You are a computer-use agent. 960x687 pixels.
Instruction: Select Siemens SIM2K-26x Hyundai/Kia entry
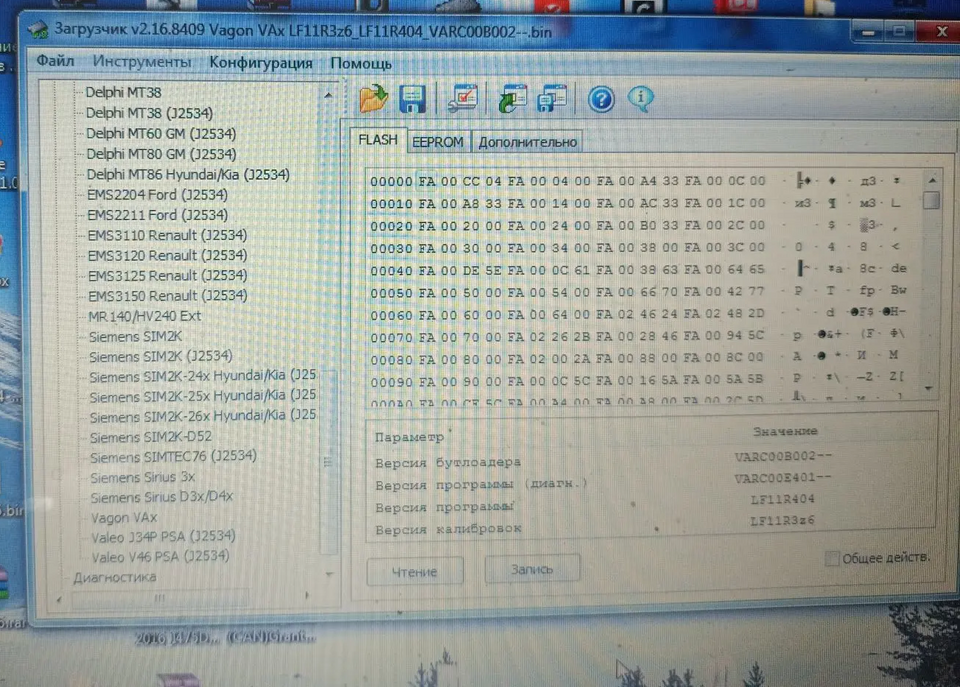point(203,416)
